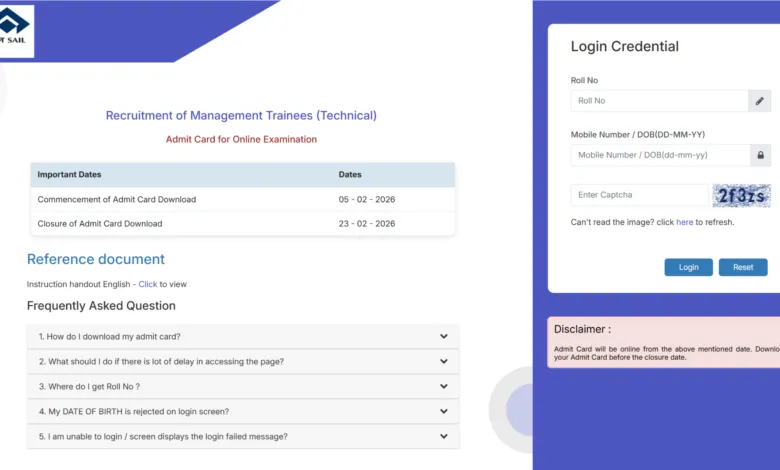Click the date '05 - 02 - 2026'
Viewport: 780px width, 470px height.
pos(367,199)
